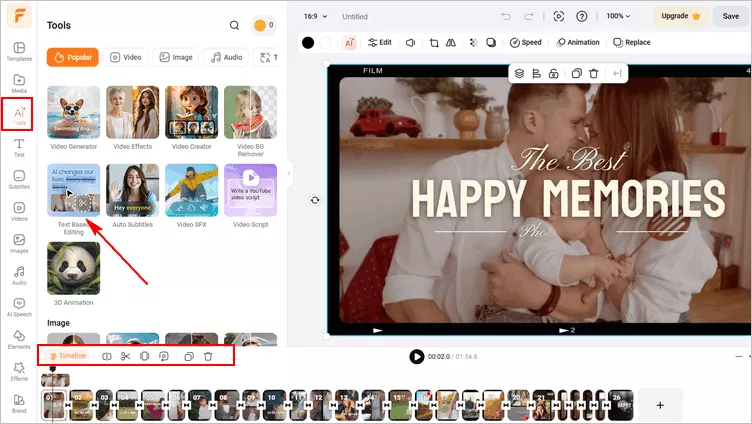This screenshot has width=752, height=424.
Task: Open the Videos sidebar panel
Action: [x=19, y=212]
